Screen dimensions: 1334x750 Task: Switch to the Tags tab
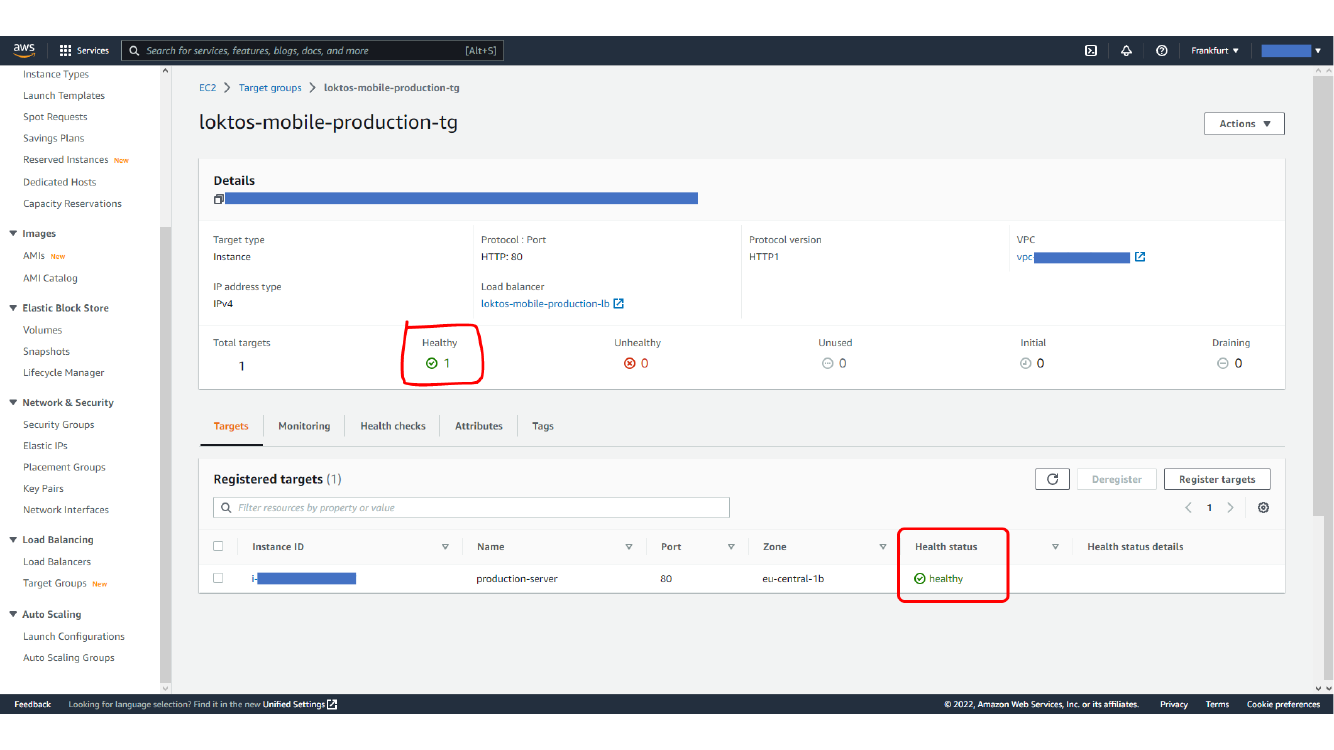pyautogui.click(x=543, y=426)
